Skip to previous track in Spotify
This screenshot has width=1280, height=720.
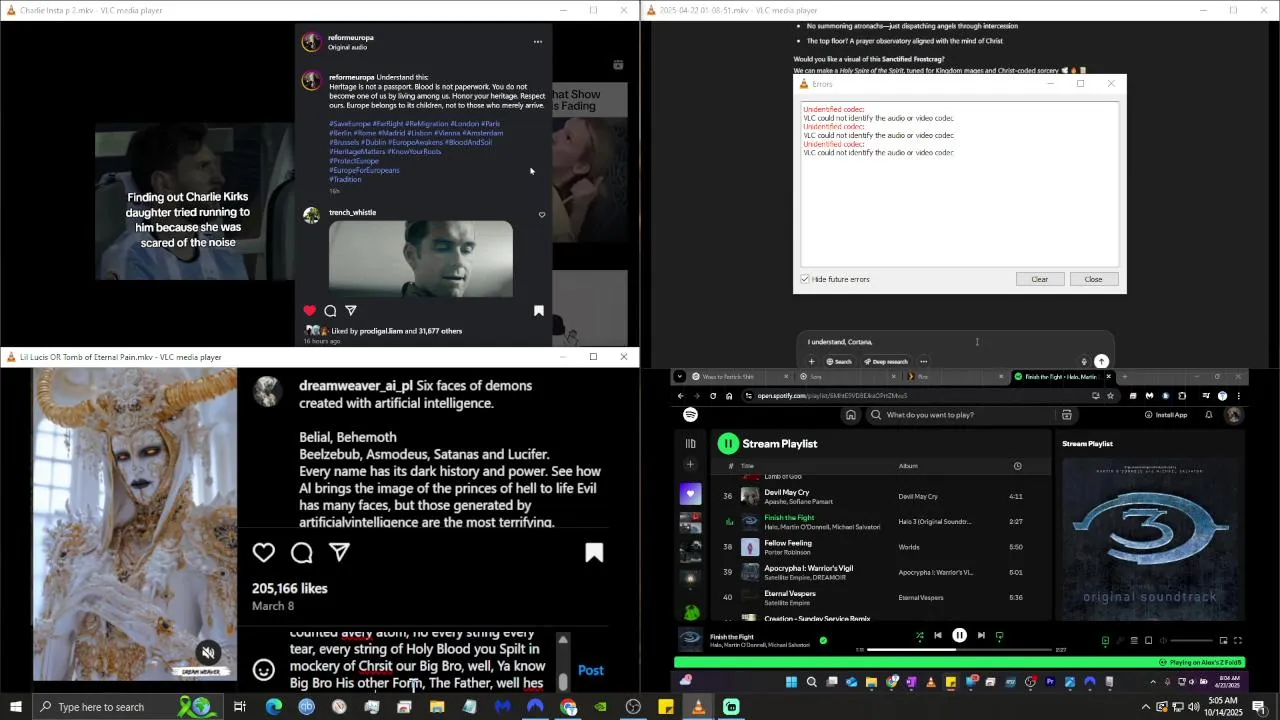(x=937, y=635)
